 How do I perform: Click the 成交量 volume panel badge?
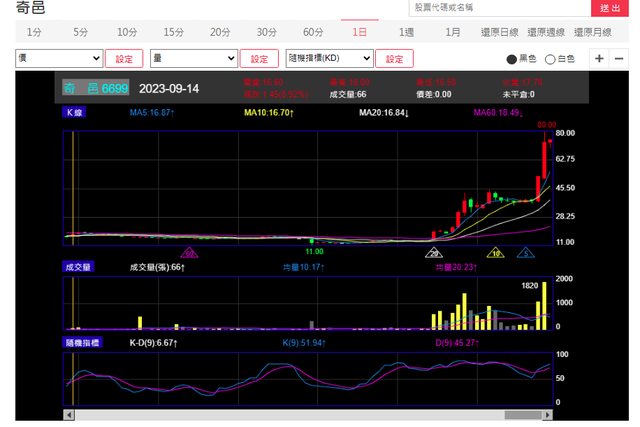[78, 267]
